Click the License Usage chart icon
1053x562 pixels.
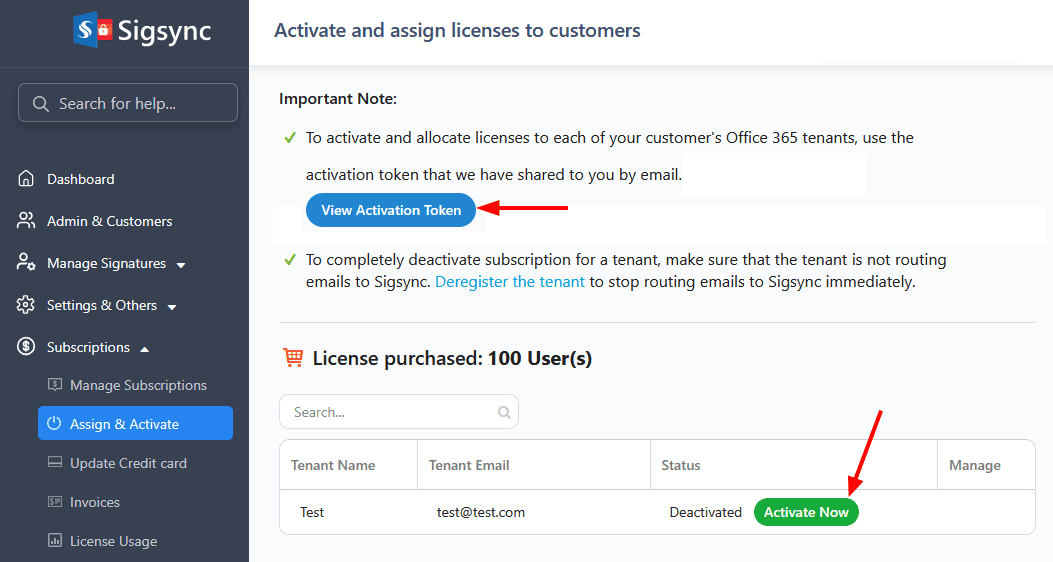tap(55, 541)
